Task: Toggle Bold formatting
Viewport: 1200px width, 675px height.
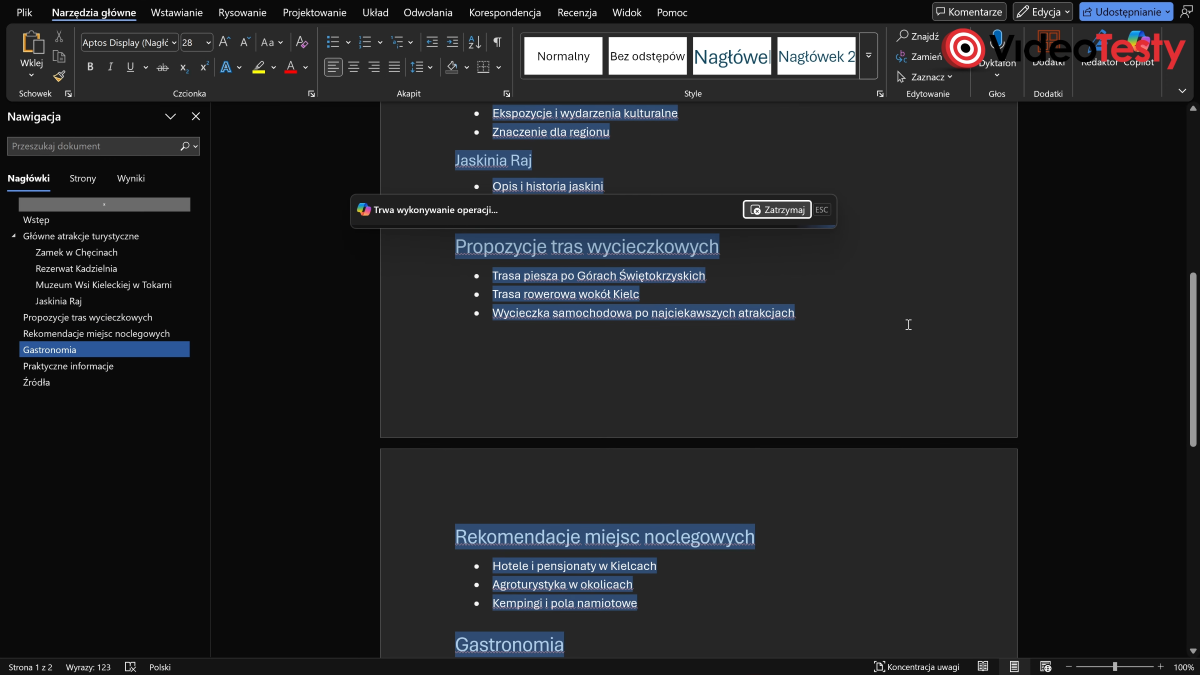Action: click(x=90, y=67)
